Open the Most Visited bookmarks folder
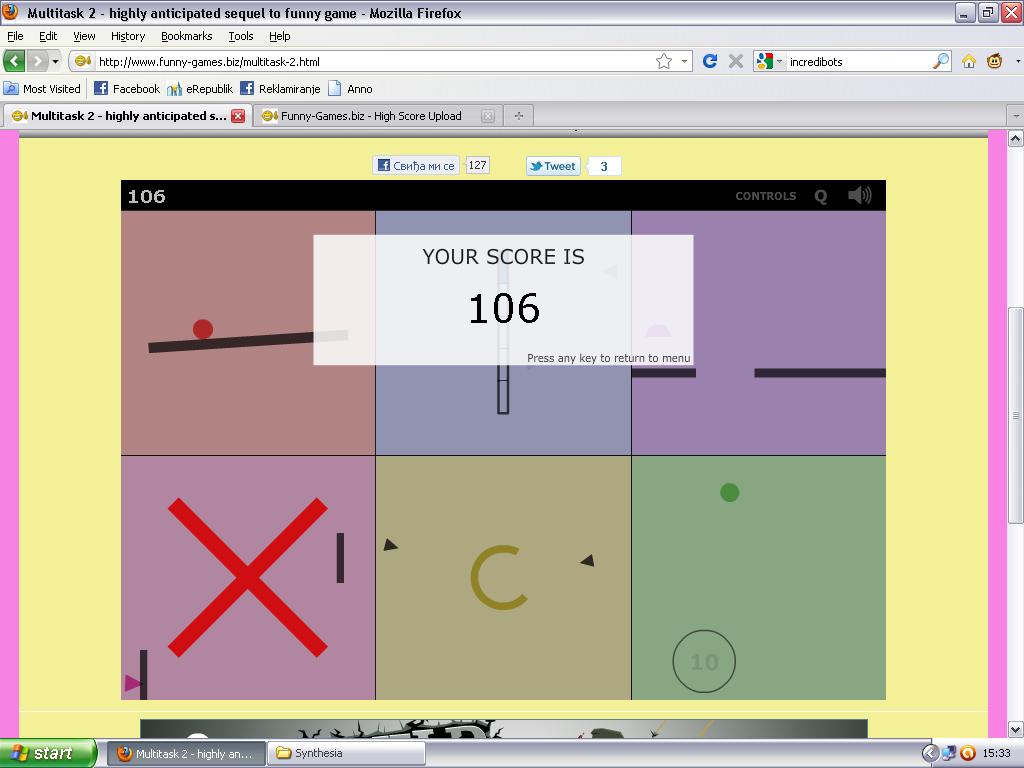 (42, 89)
